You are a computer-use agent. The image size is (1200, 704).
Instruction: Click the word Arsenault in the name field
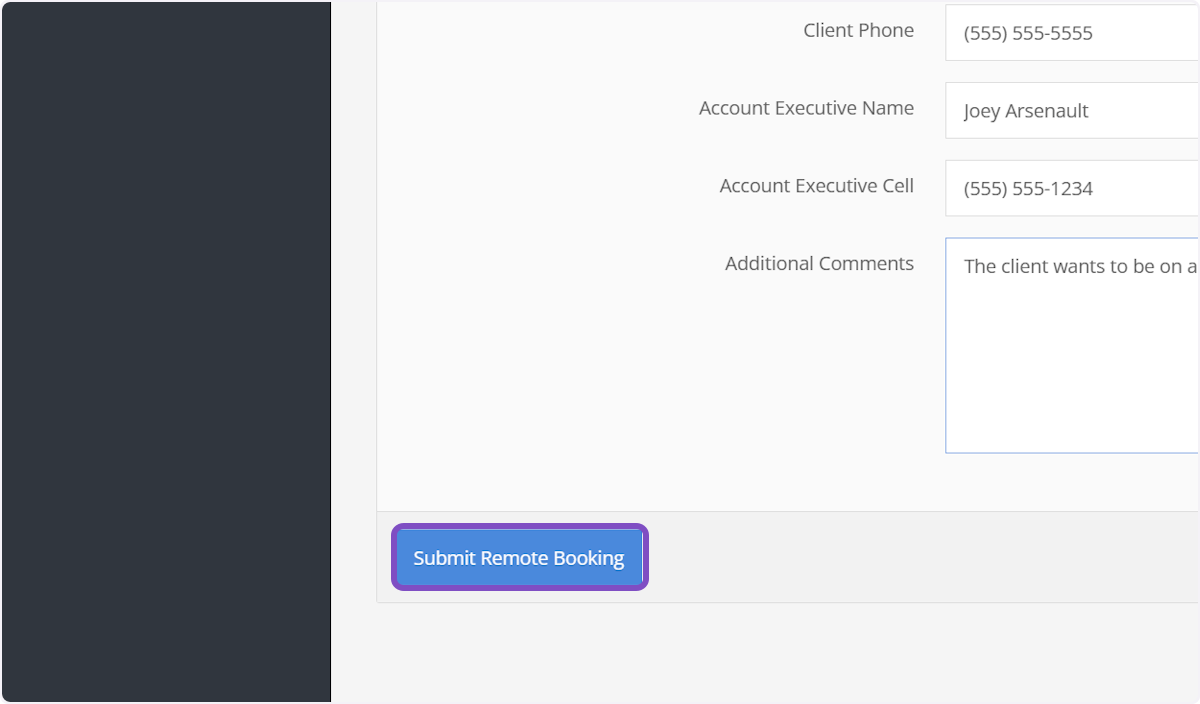(x=1046, y=111)
